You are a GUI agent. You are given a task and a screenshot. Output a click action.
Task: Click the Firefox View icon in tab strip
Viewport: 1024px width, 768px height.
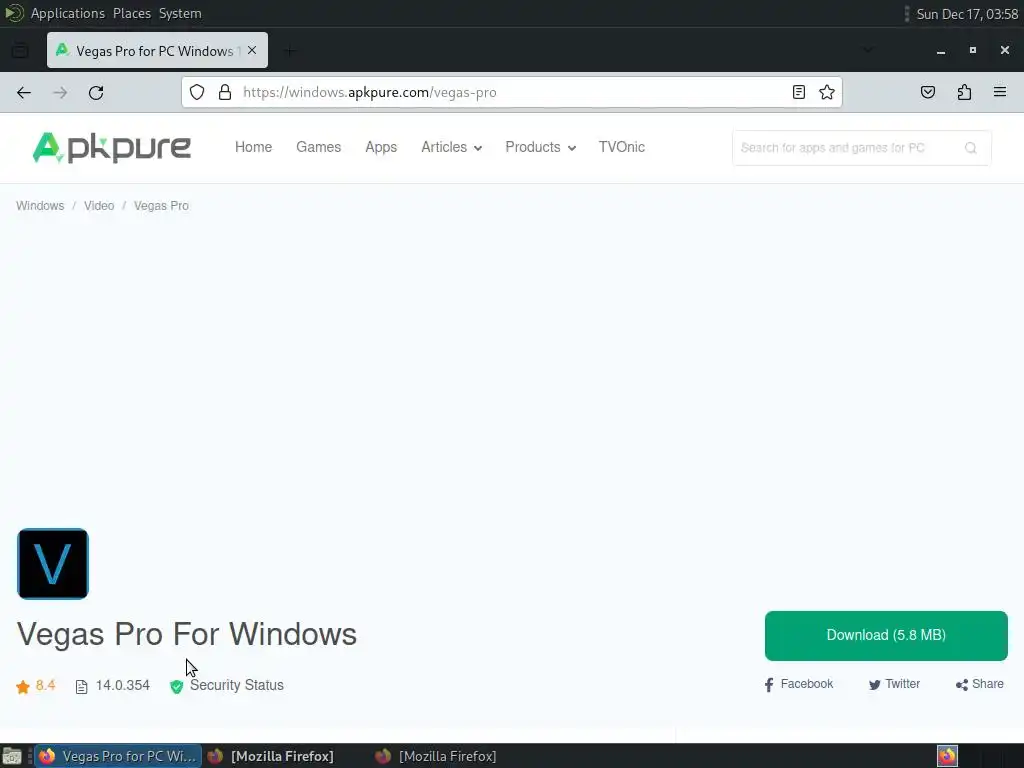tap(20, 50)
